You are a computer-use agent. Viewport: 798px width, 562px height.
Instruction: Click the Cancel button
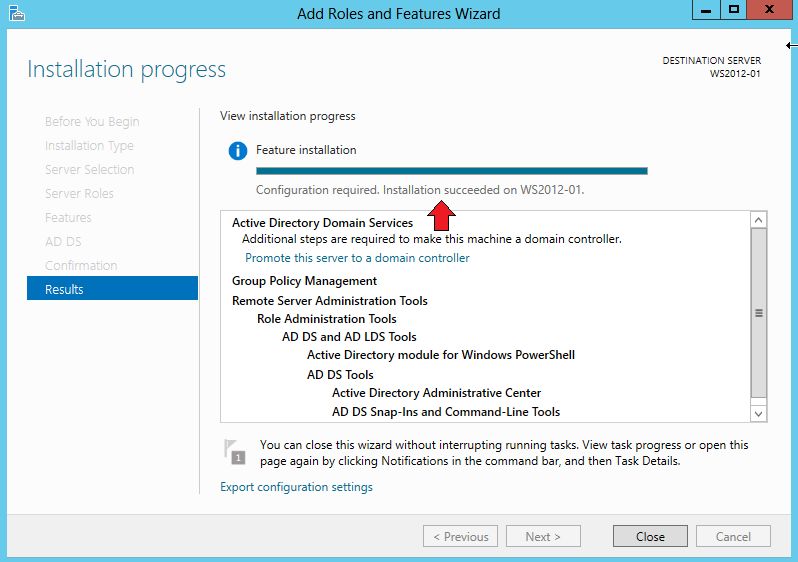click(x=733, y=537)
